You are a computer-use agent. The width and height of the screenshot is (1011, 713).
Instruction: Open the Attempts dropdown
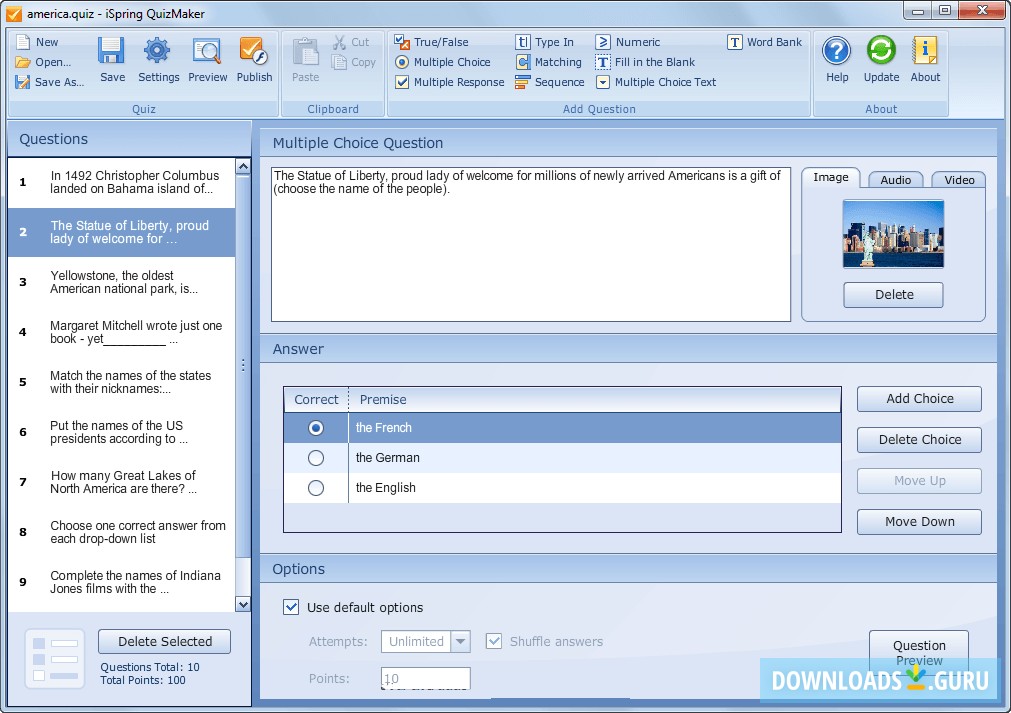460,641
